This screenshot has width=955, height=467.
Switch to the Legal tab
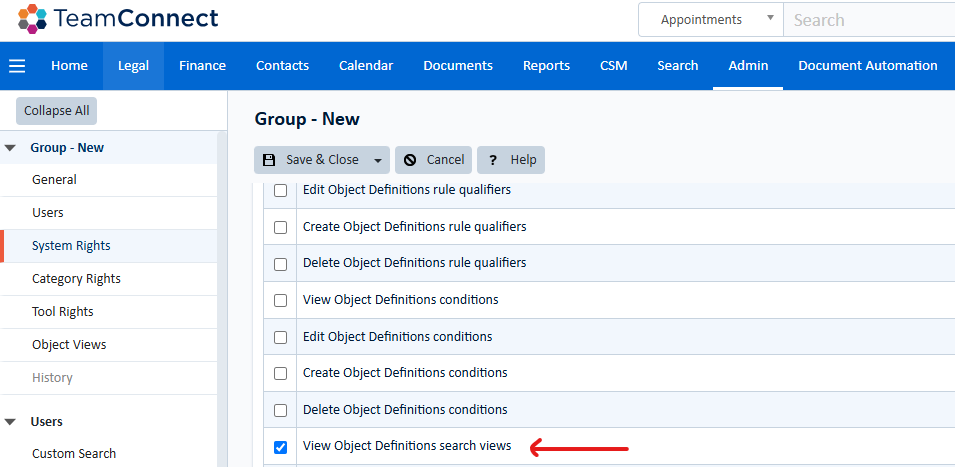coord(133,66)
